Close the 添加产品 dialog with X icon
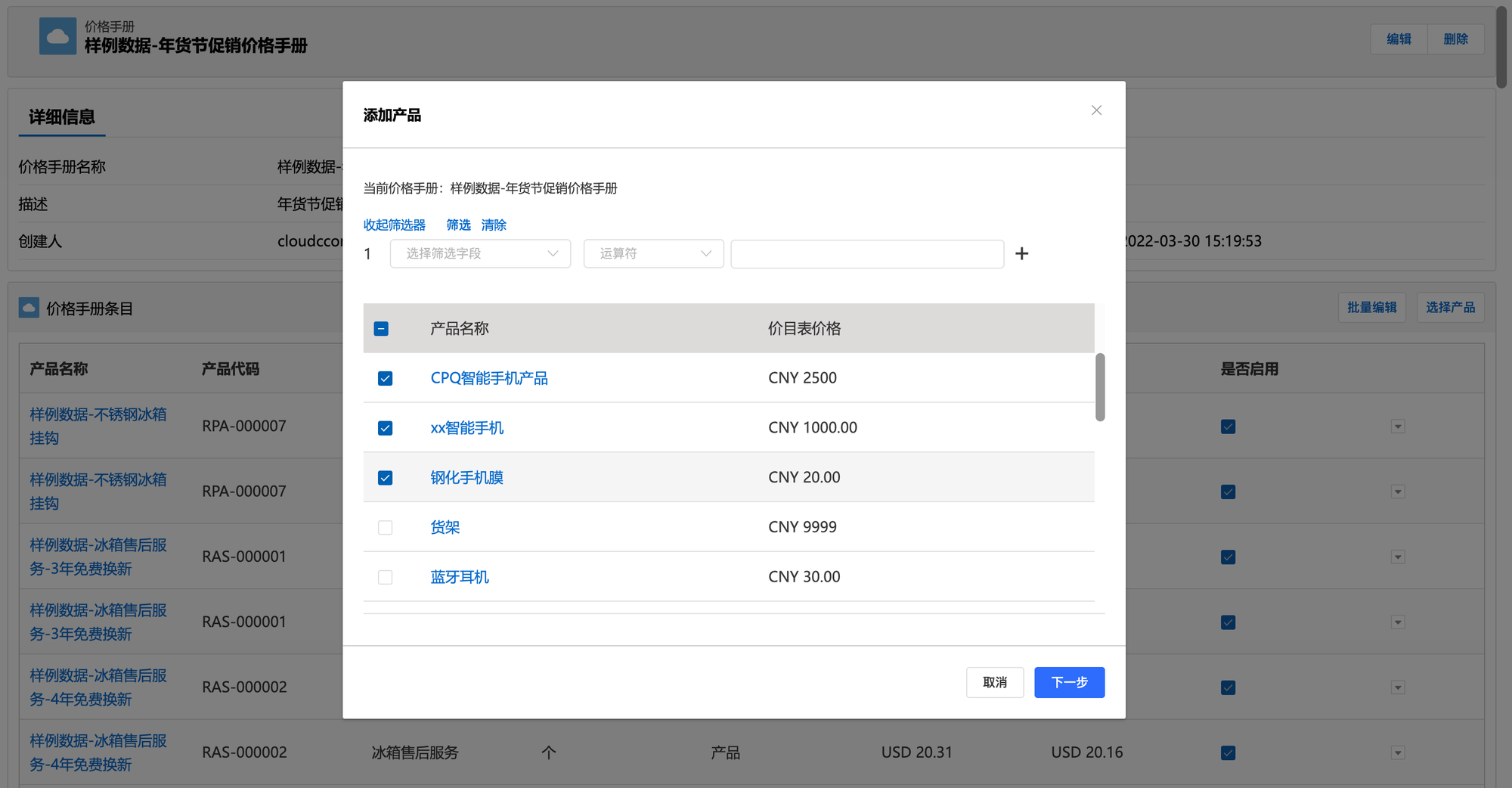This screenshot has width=1512, height=788. pyautogui.click(x=1096, y=110)
